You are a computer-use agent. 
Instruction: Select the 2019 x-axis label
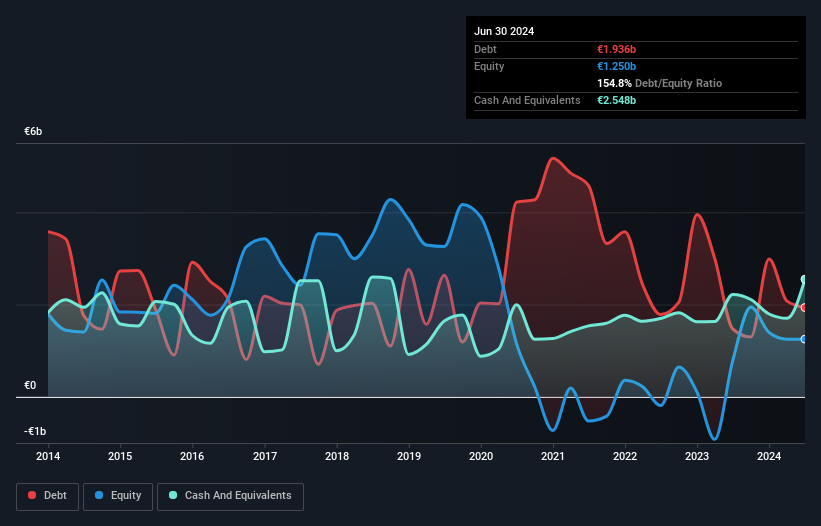(409, 456)
